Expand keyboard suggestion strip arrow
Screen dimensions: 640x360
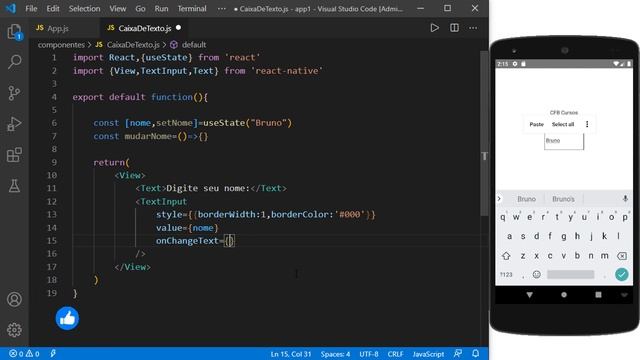pyautogui.click(x=499, y=199)
